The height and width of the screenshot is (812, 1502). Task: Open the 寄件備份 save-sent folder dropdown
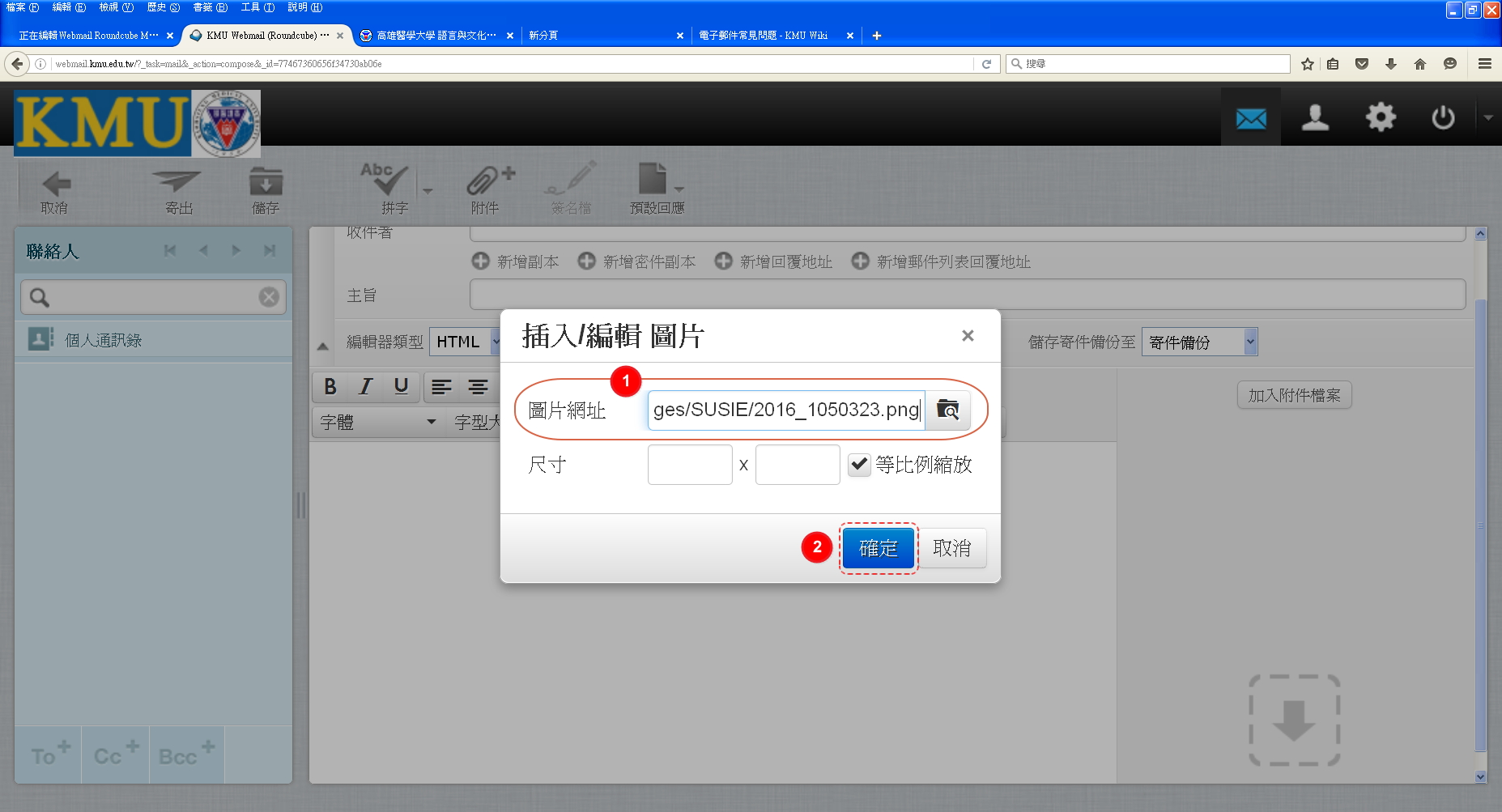pos(1199,342)
